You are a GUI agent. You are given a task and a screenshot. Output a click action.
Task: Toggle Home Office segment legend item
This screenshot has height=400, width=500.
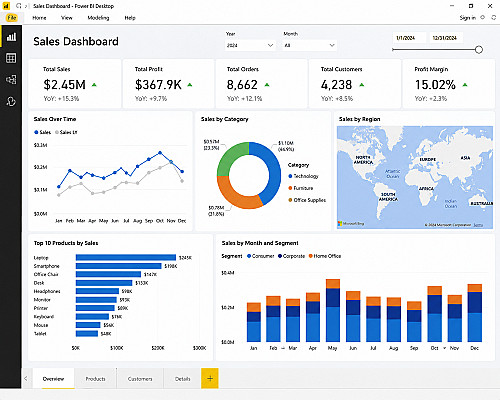point(325,256)
